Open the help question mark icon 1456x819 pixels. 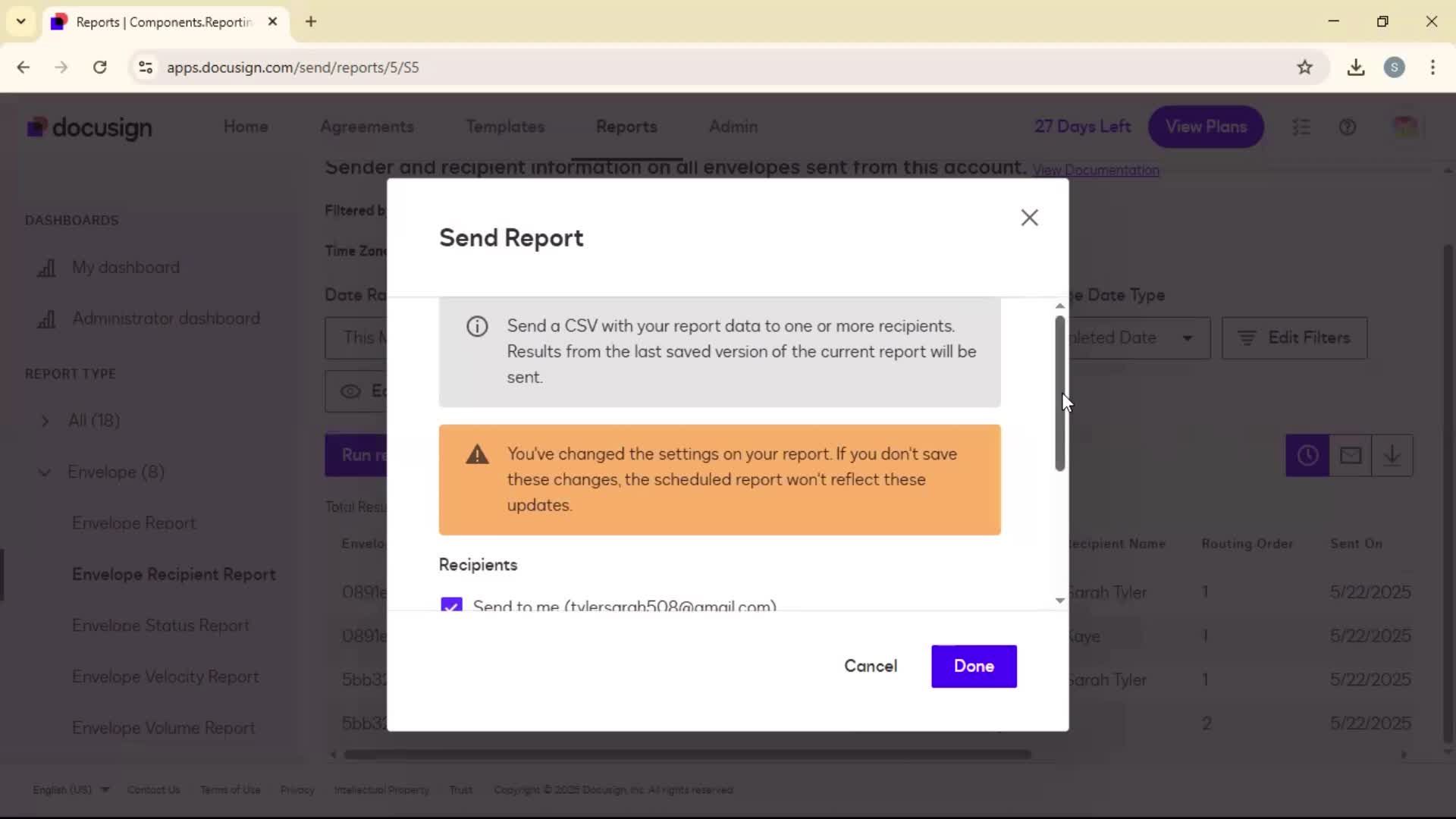[1348, 127]
